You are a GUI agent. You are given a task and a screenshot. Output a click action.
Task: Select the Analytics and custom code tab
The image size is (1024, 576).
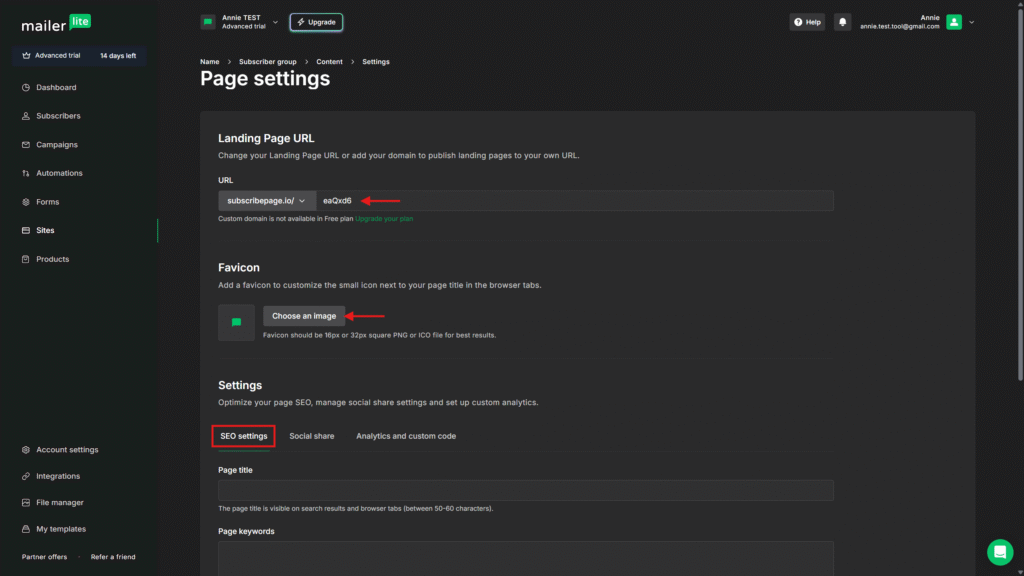pyautogui.click(x=406, y=436)
